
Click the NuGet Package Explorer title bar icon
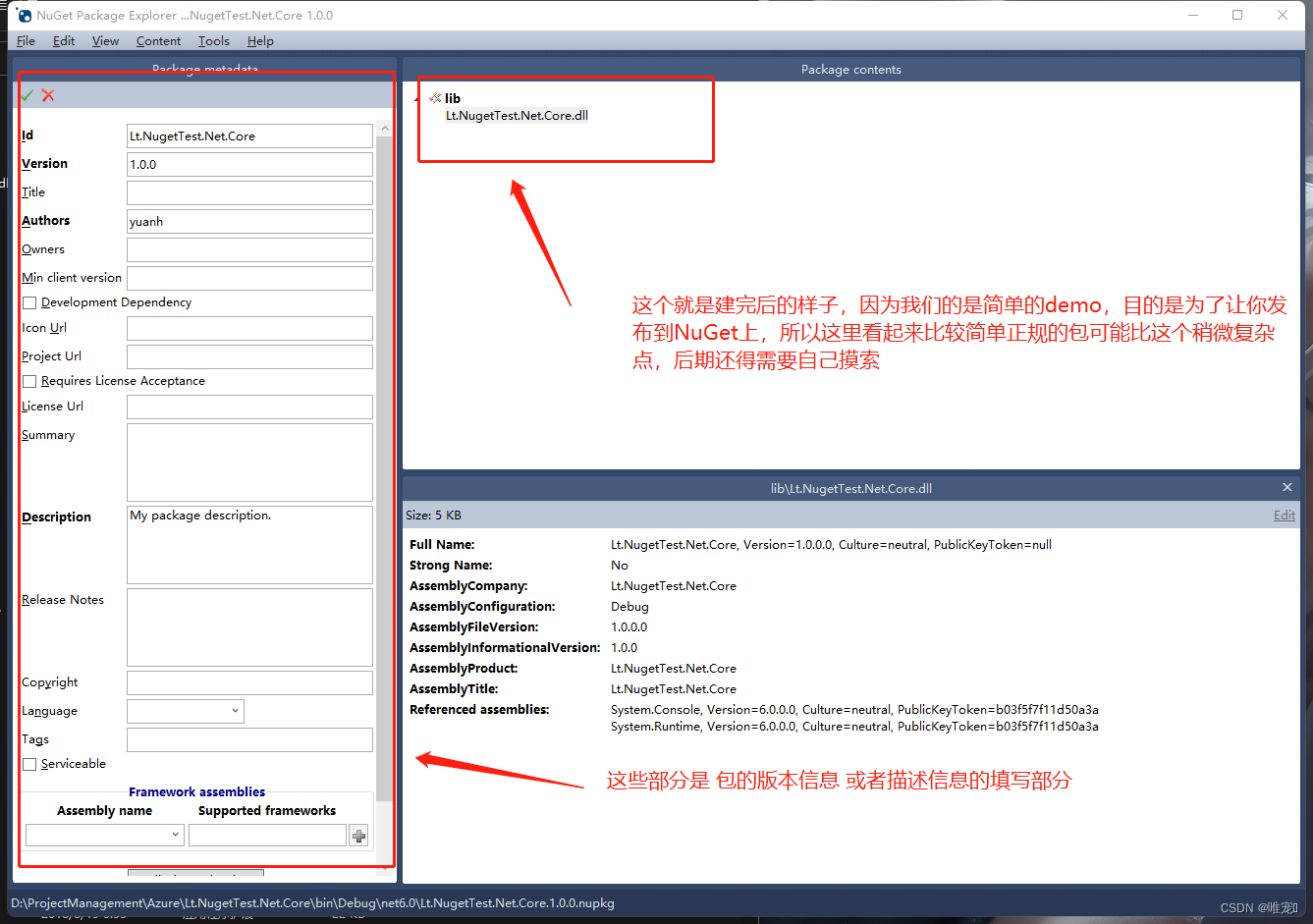24,16
